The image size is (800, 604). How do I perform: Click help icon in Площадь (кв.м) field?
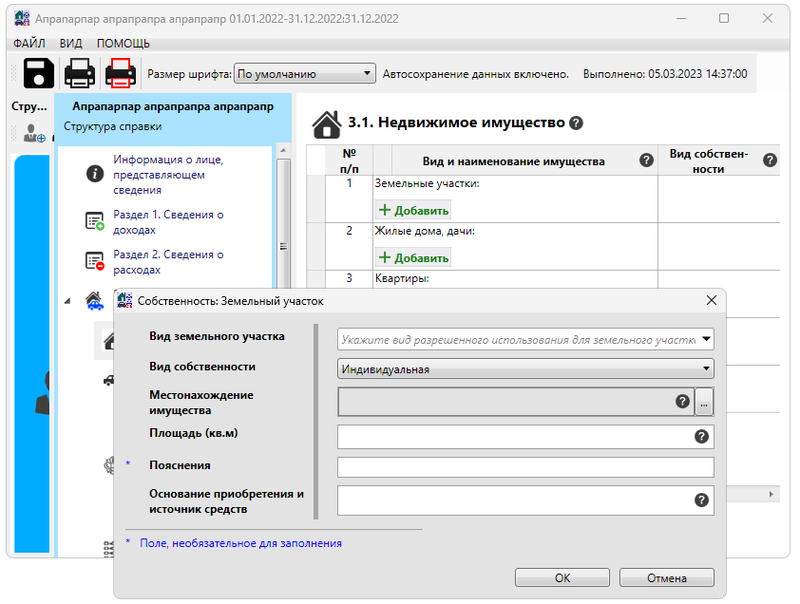[702, 436]
